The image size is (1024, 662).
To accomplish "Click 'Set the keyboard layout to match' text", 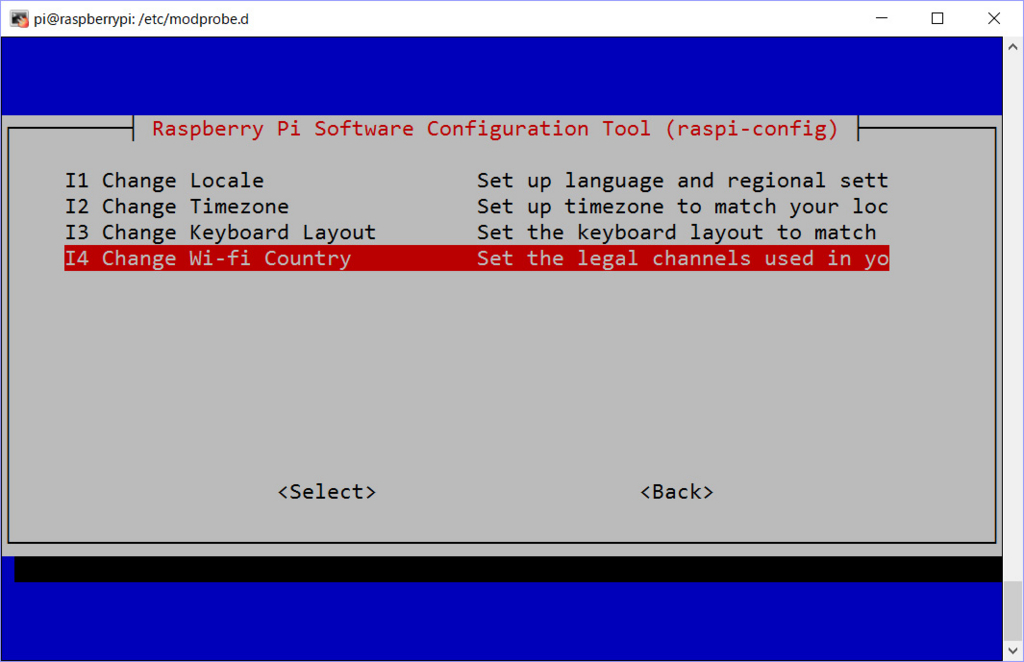I will click(x=677, y=232).
